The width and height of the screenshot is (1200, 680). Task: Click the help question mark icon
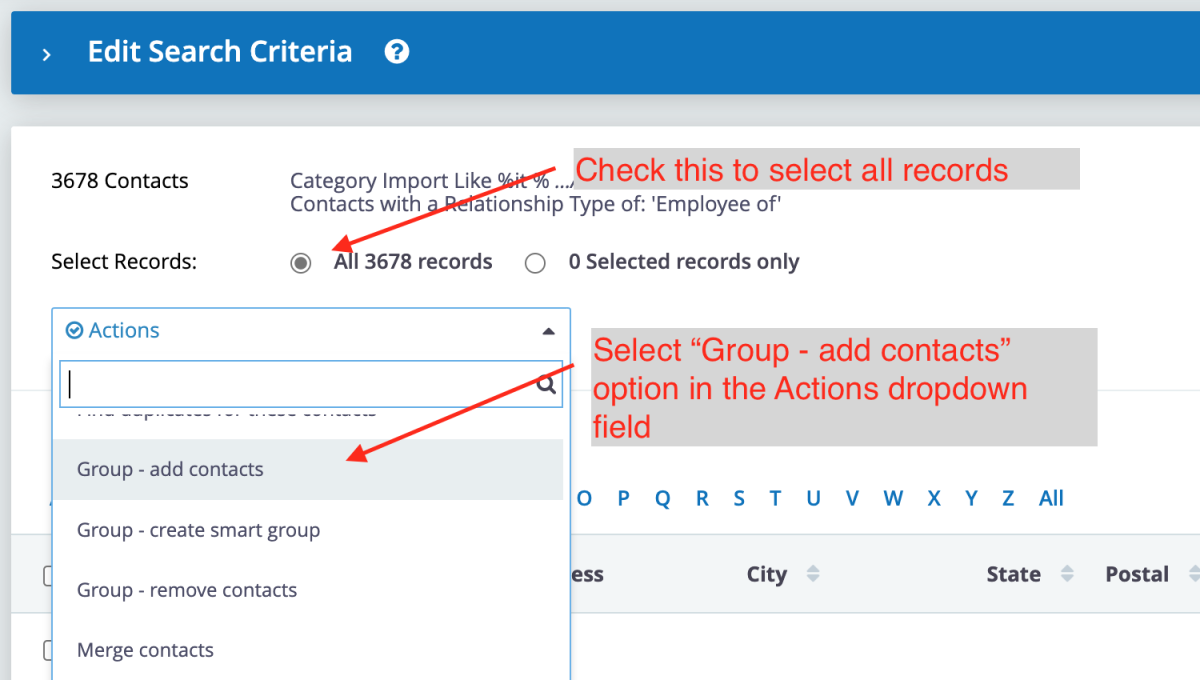(397, 52)
